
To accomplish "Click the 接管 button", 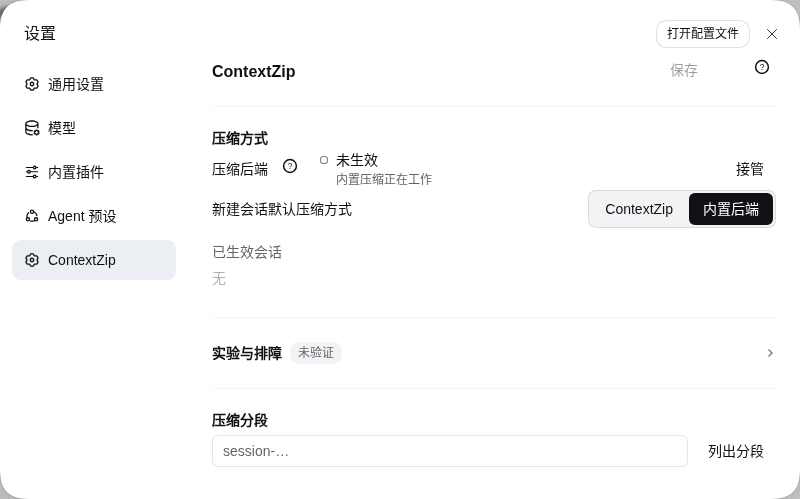I will coord(749,169).
